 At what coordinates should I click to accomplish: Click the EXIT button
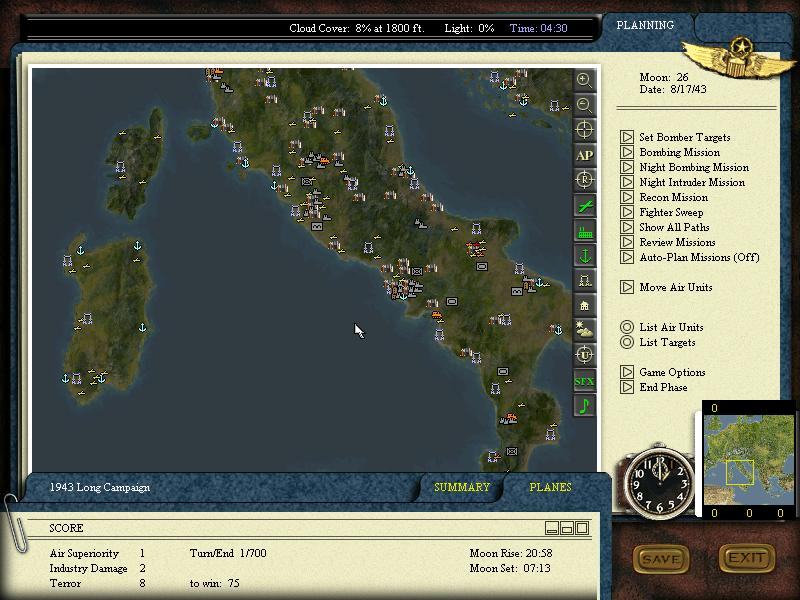tap(747, 558)
